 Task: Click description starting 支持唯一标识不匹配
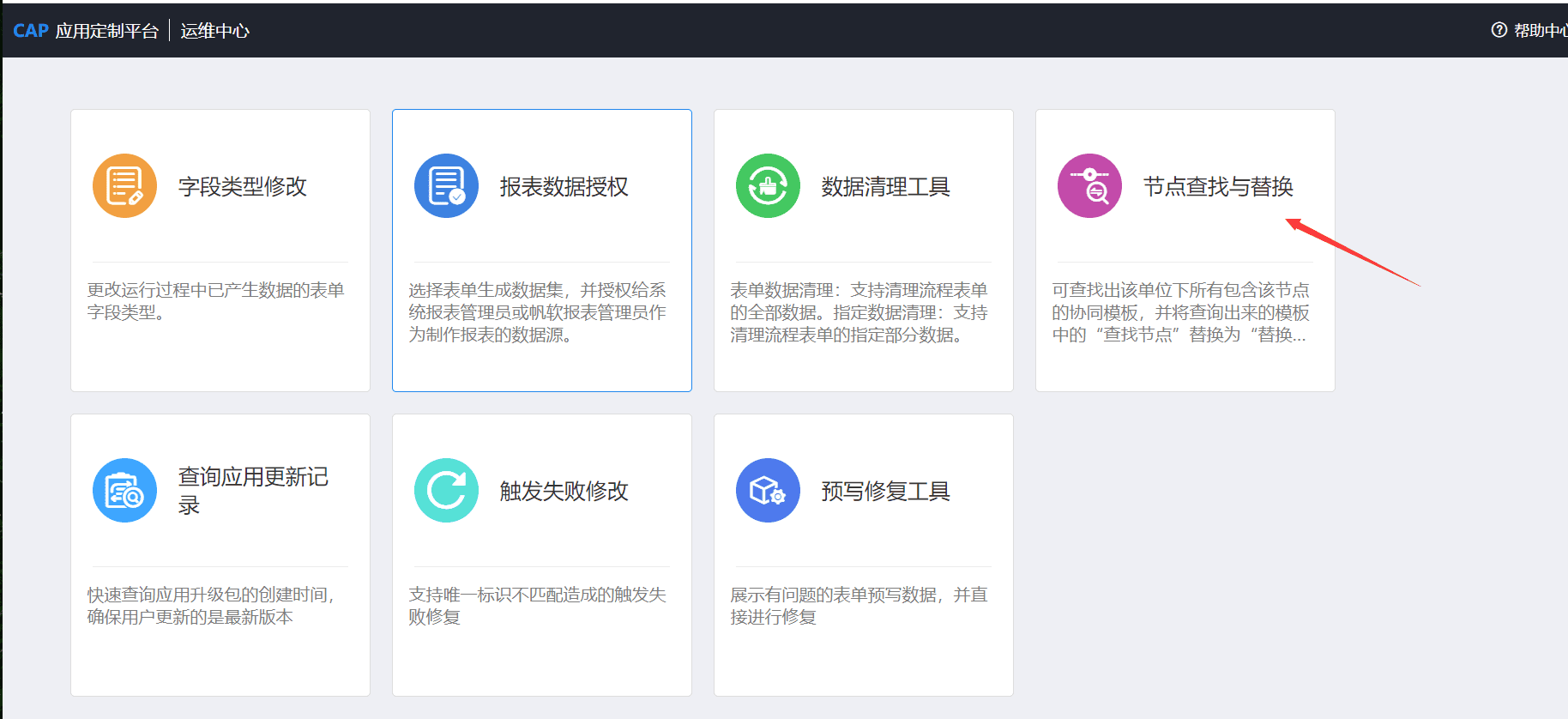pyautogui.click(x=537, y=606)
